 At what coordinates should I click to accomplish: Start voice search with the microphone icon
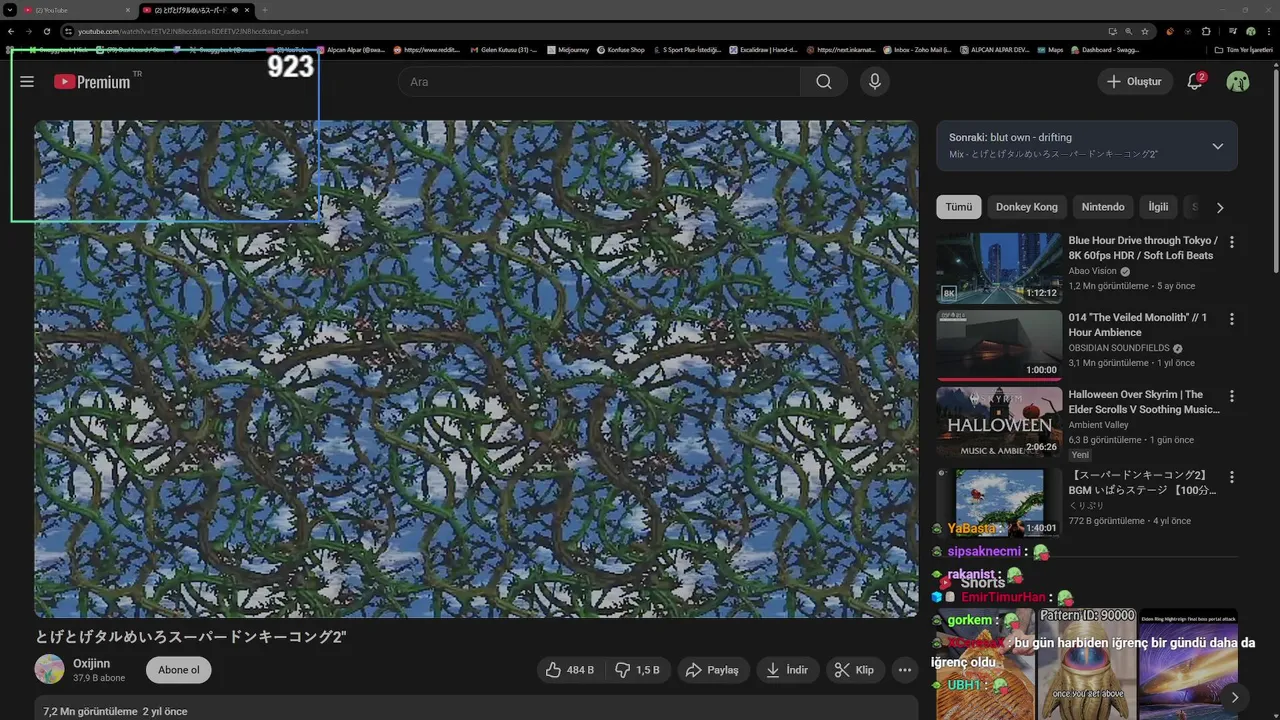pos(874,81)
